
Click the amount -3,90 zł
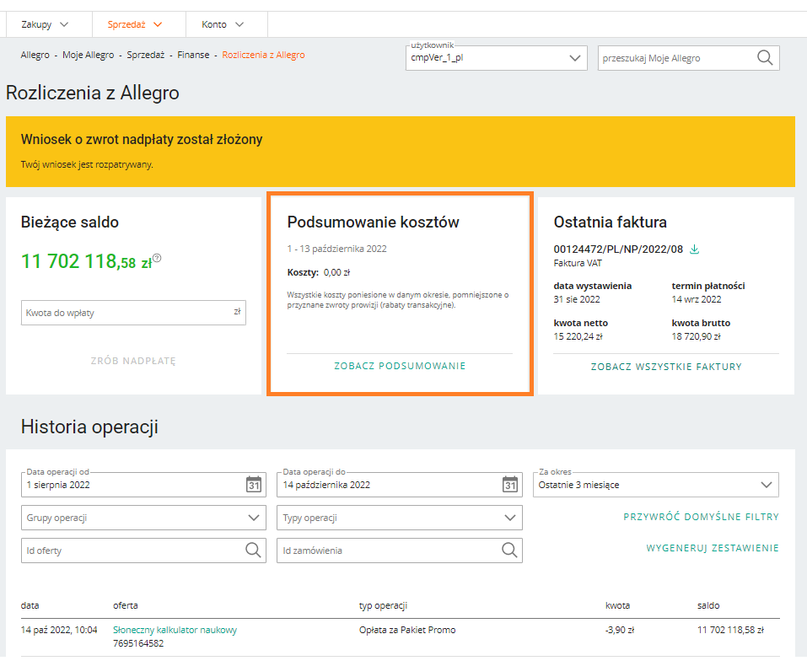click(620, 630)
